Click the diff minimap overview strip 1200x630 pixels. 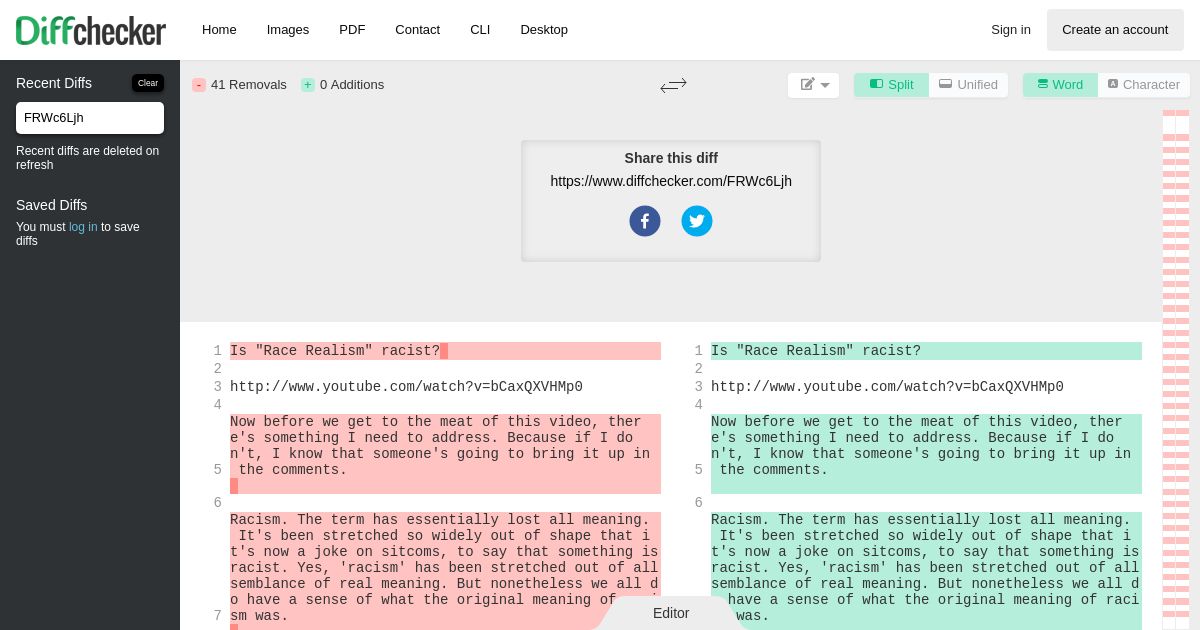tap(1176, 370)
